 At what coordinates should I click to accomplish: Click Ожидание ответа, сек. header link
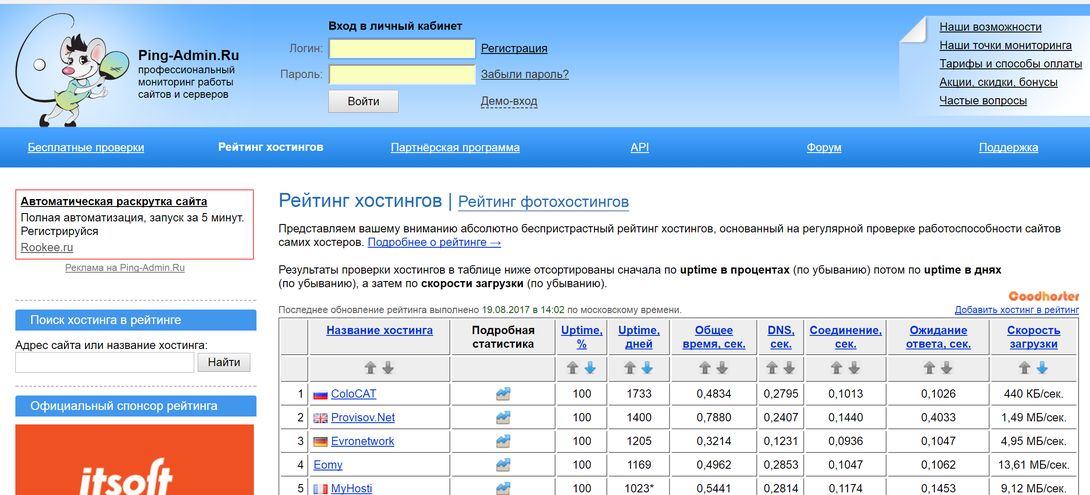coord(938,337)
